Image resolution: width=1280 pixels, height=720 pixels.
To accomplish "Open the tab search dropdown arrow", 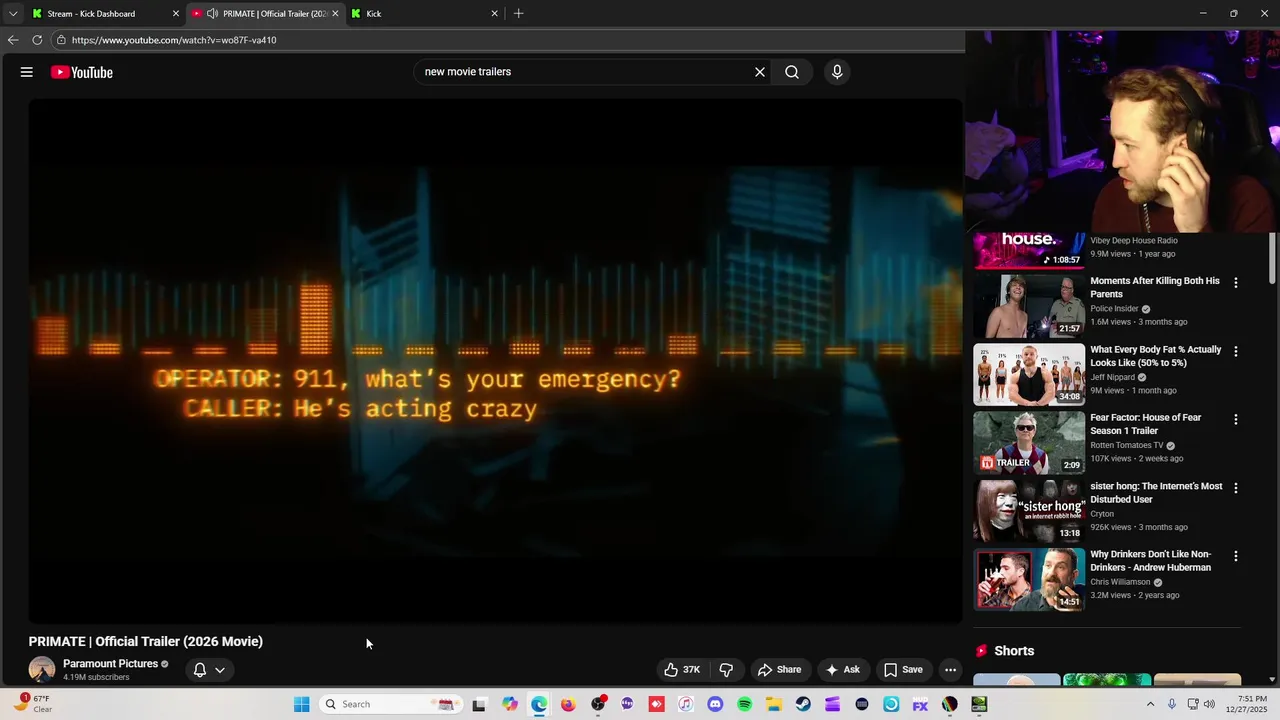I will (x=13, y=14).
